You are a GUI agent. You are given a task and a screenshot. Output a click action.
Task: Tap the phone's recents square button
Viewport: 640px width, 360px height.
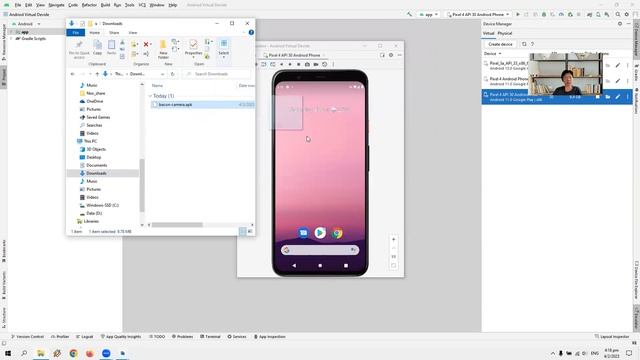tap(346, 265)
